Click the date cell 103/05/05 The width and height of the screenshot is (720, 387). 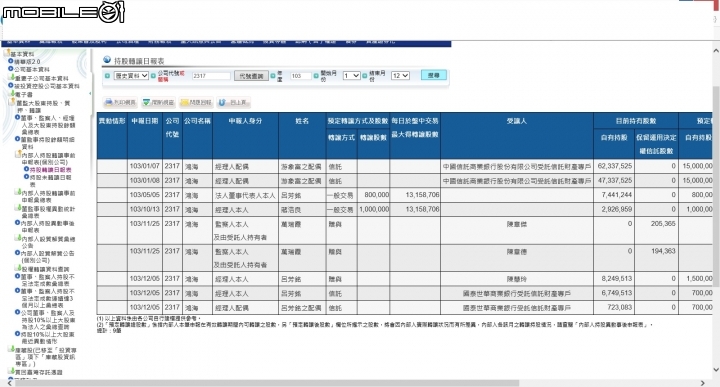click(145, 195)
